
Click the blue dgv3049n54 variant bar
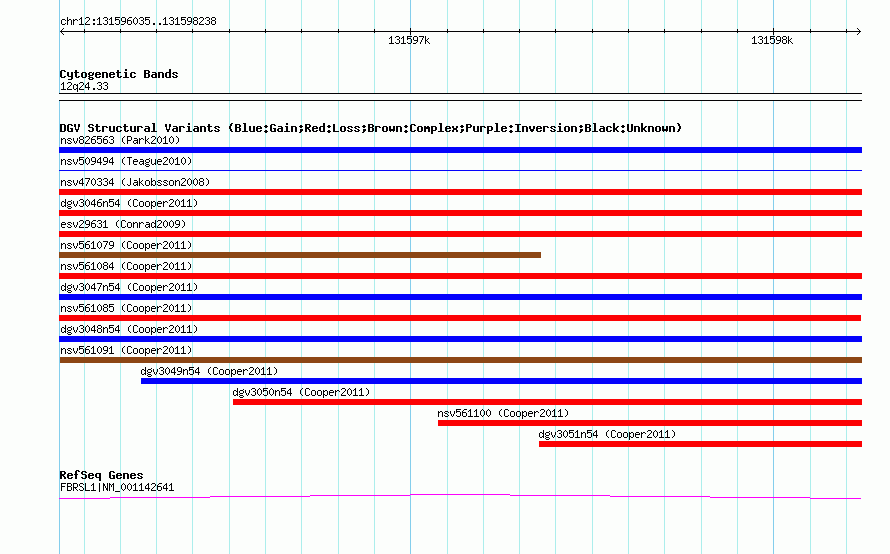[501, 381]
